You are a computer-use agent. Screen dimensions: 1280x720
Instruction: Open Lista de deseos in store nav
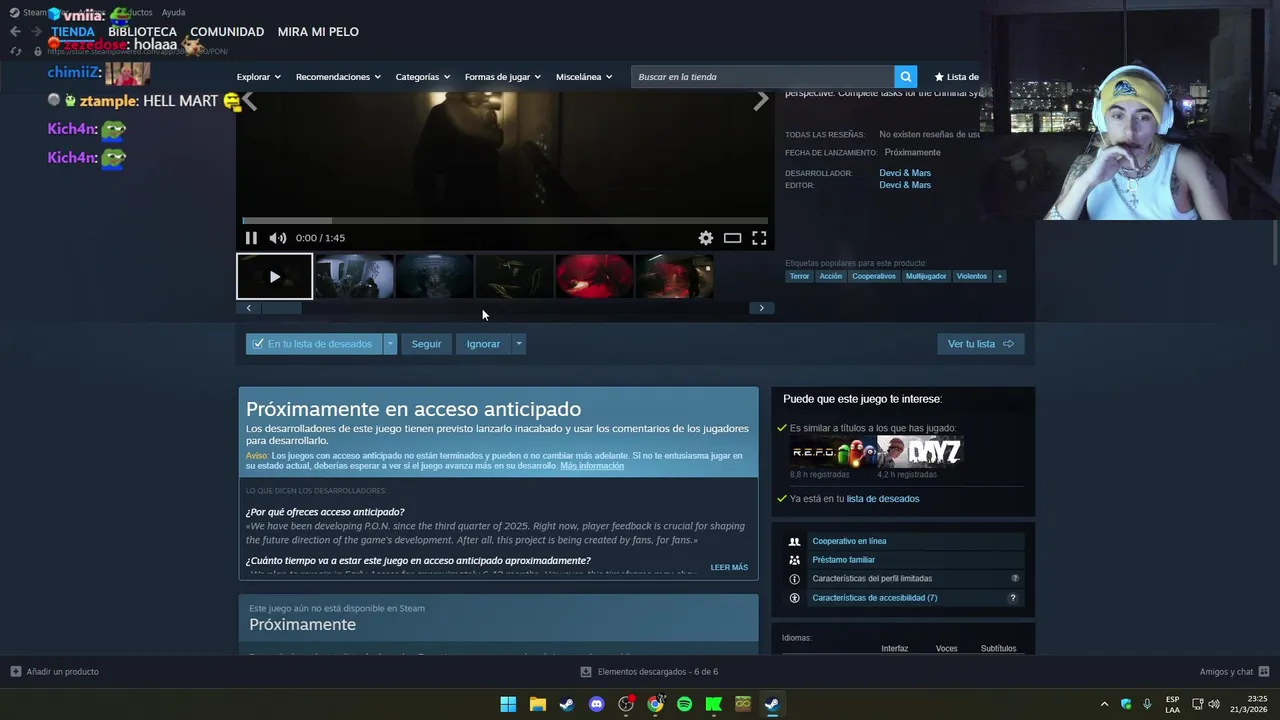tap(957, 77)
